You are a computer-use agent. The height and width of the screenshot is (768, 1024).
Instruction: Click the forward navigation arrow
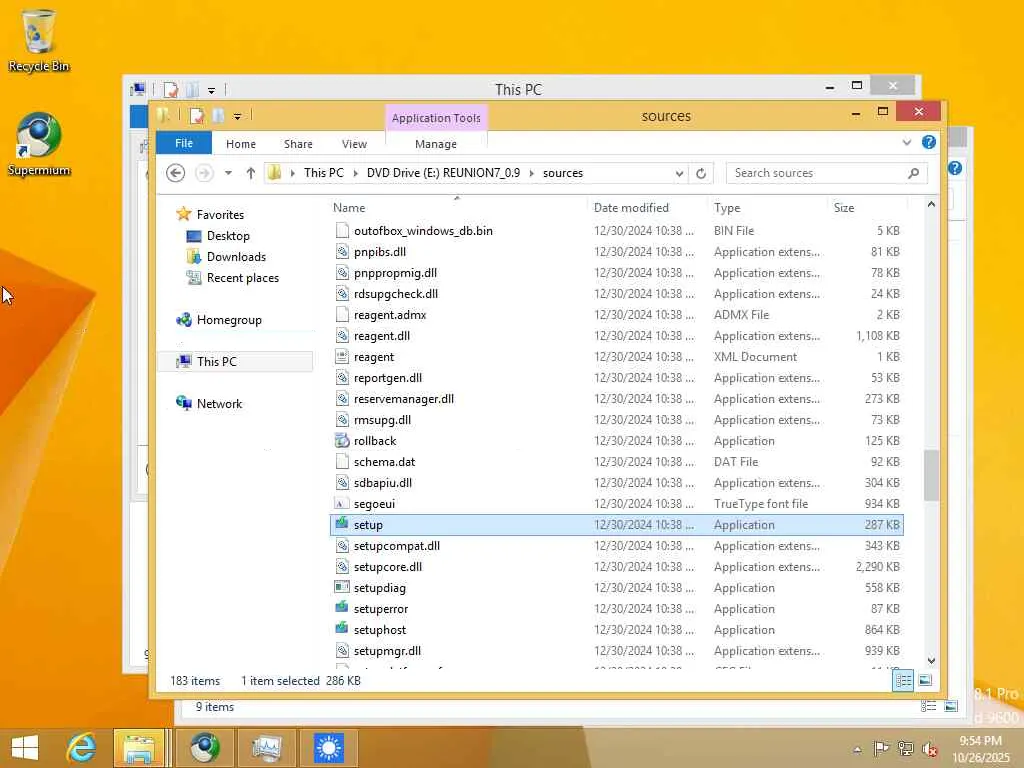204,173
